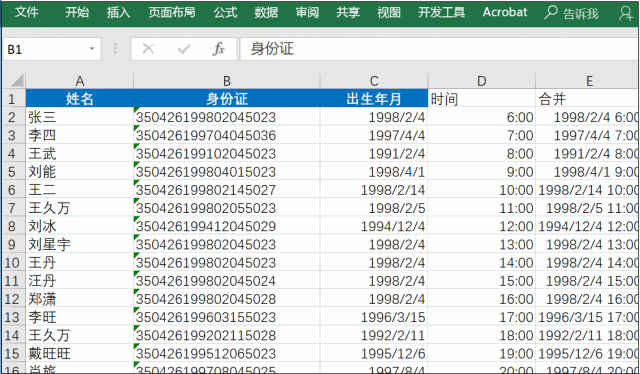The width and height of the screenshot is (640, 374).
Task: Expand the Name Box dropdown arrow
Action: [x=92, y=49]
